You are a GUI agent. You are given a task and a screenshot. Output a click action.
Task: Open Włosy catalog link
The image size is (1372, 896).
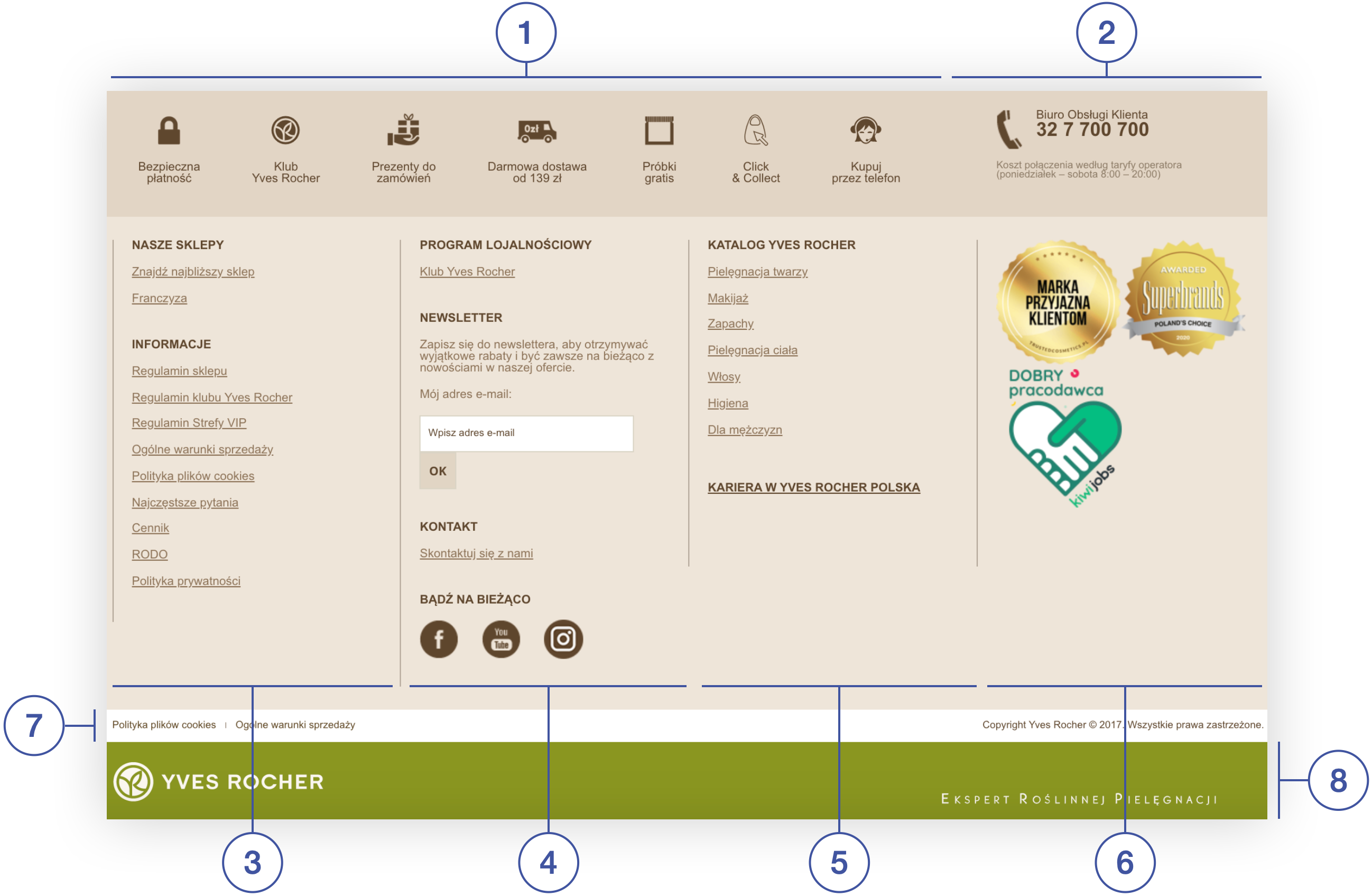point(724,376)
